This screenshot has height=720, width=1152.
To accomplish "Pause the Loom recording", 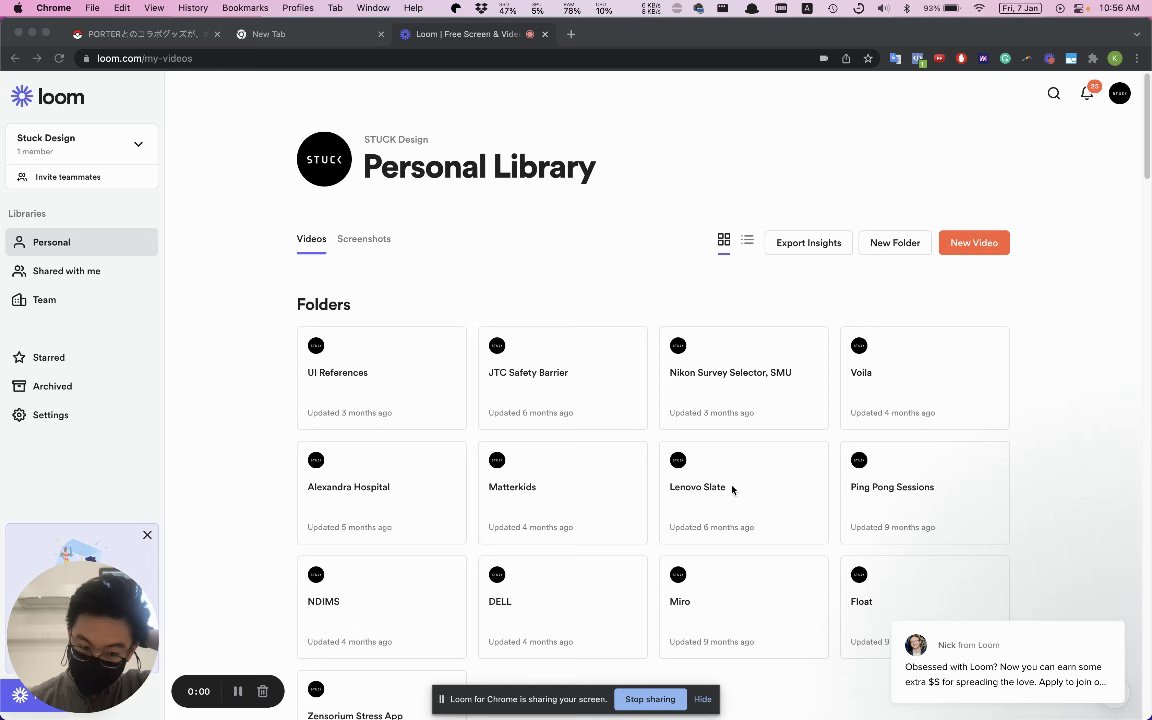I will point(237,691).
